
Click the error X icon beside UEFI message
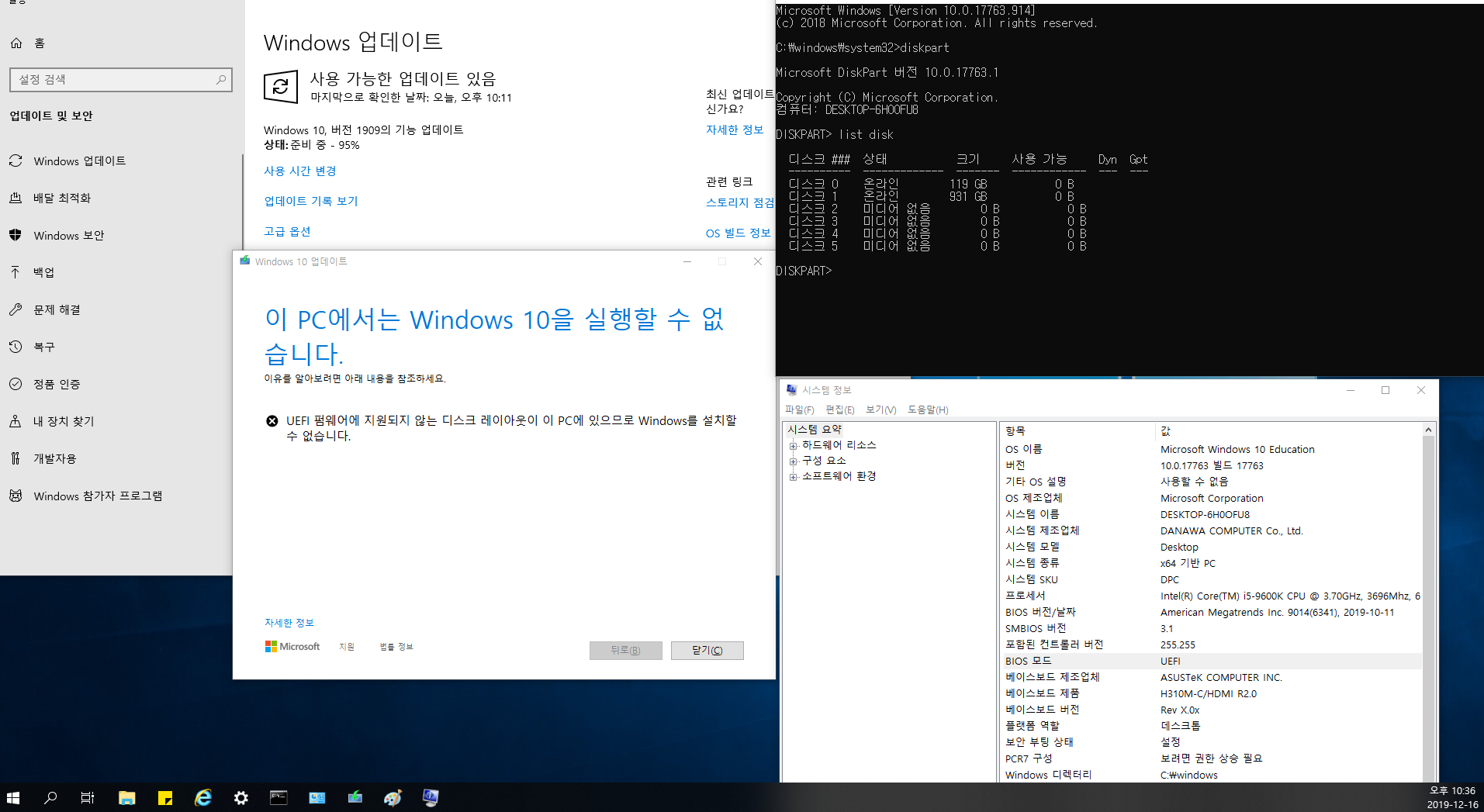[272, 421]
